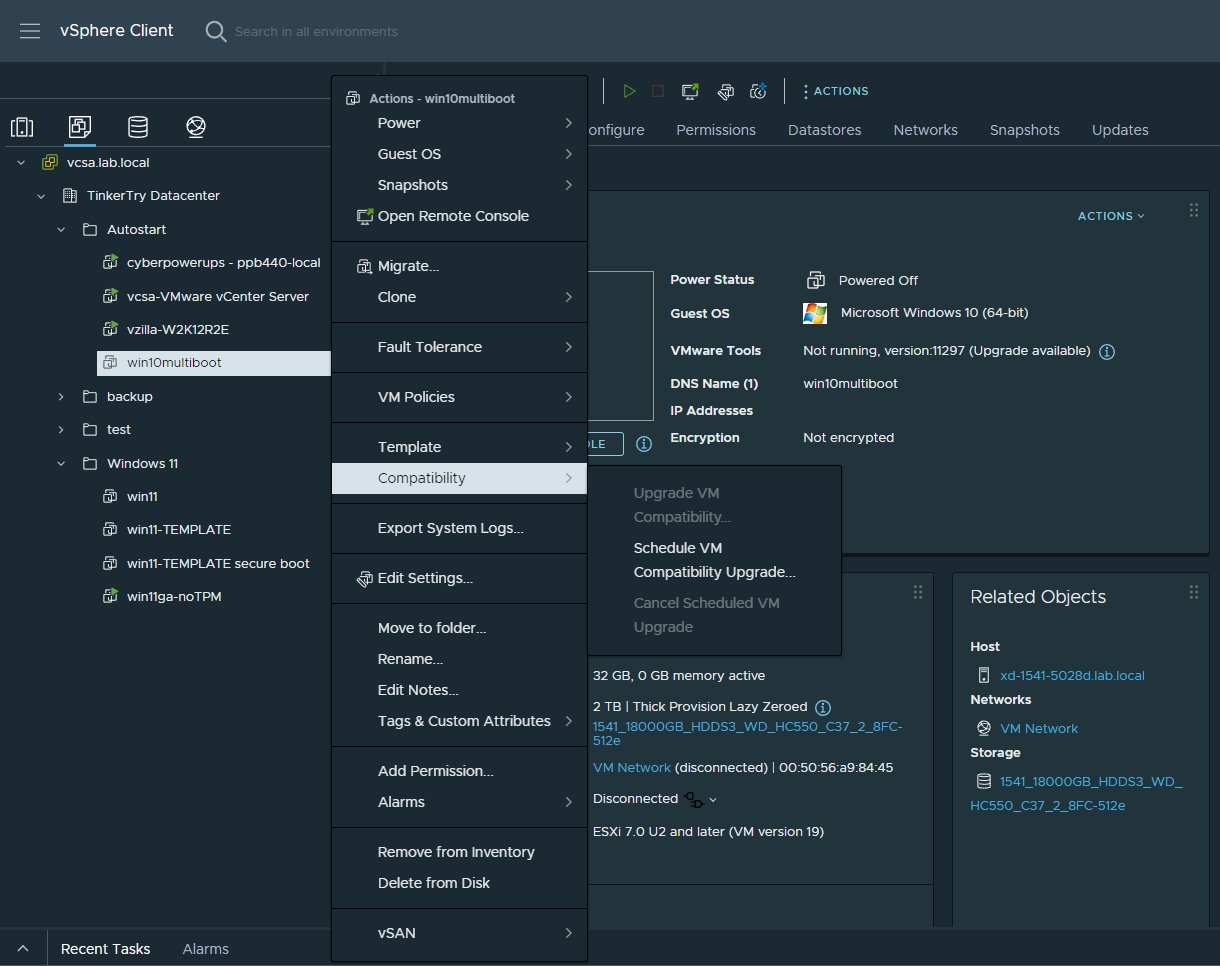Collapse the TinkerTry Datacenter node
Screen dimensions: 1220x966
pyautogui.click(x=41, y=196)
